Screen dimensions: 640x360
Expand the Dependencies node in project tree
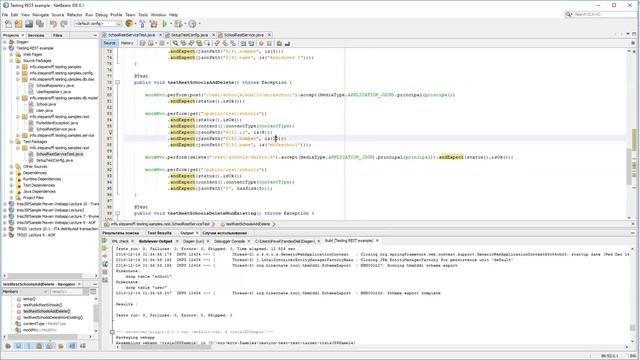(11, 173)
